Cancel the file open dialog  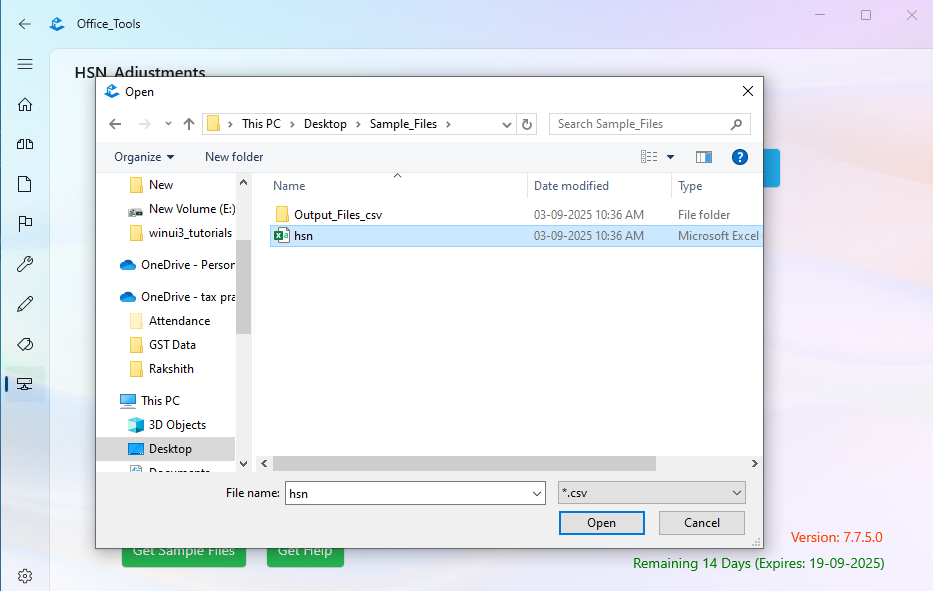click(x=701, y=522)
